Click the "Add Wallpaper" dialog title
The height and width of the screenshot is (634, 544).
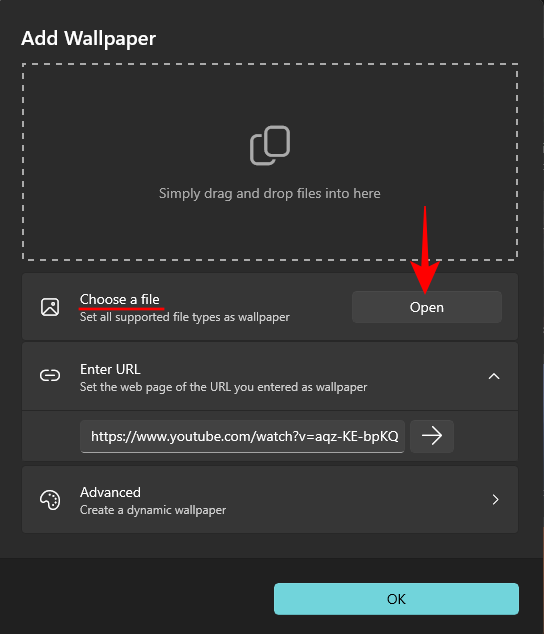(89, 38)
